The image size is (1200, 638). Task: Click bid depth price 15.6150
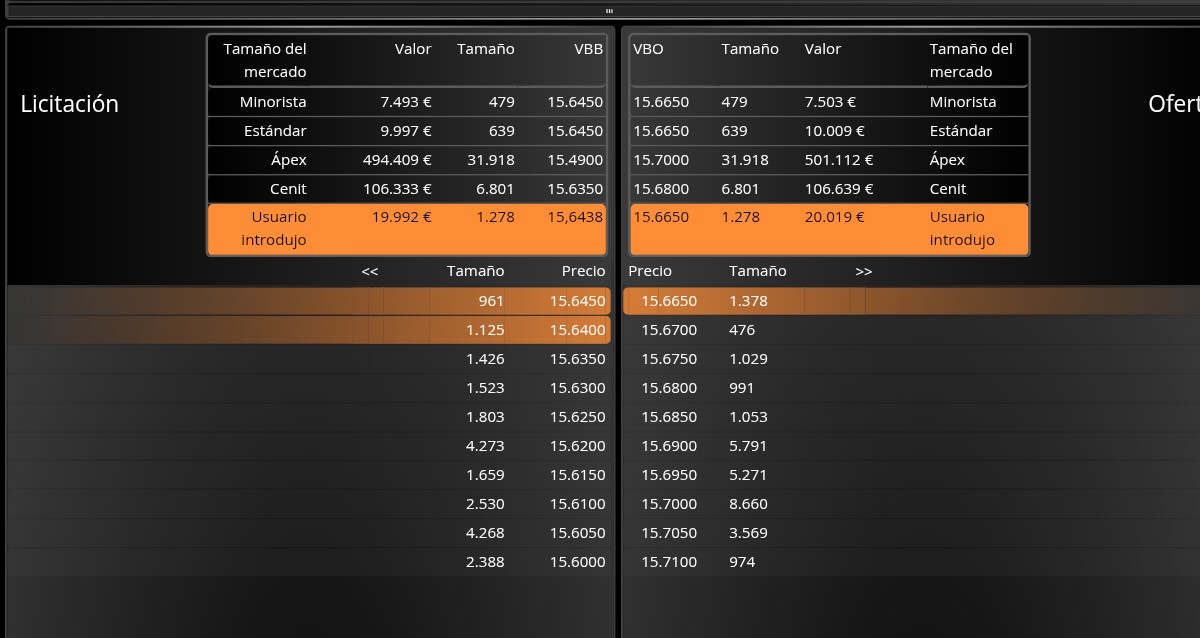pyautogui.click(x=577, y=475)
